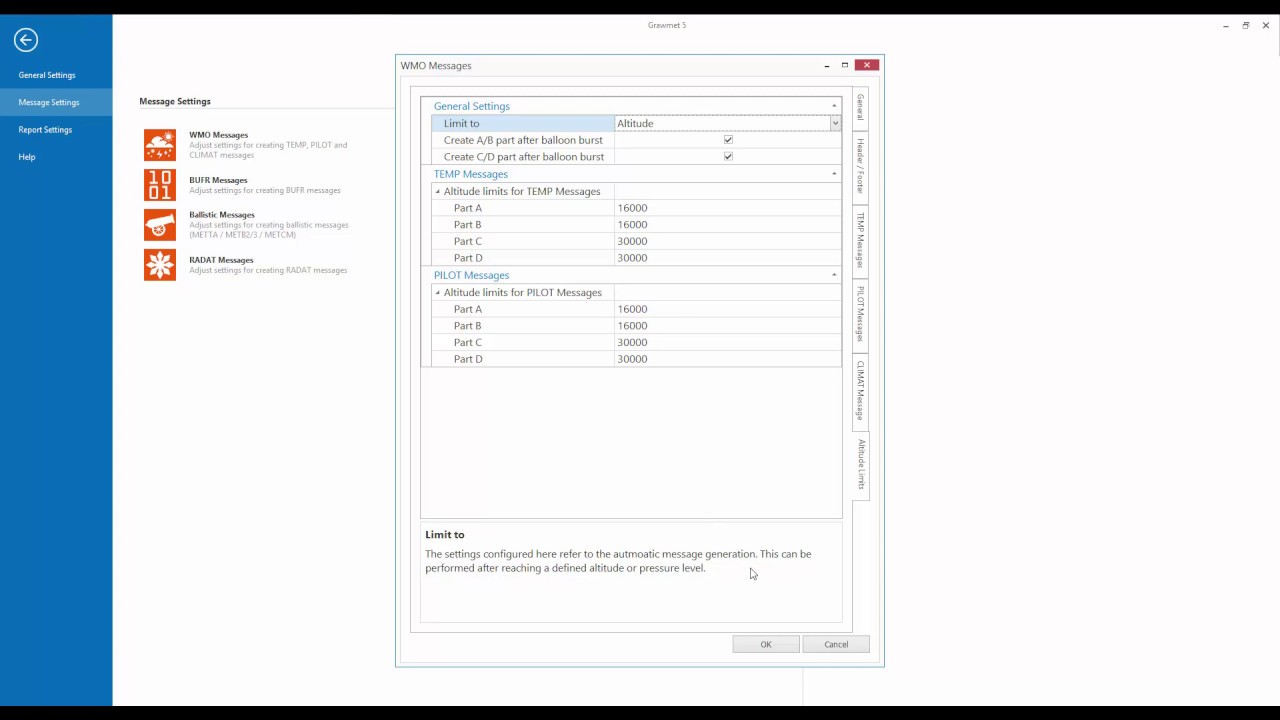
Task: Collapse the General Settings section
Action: [x=834, y=106]
